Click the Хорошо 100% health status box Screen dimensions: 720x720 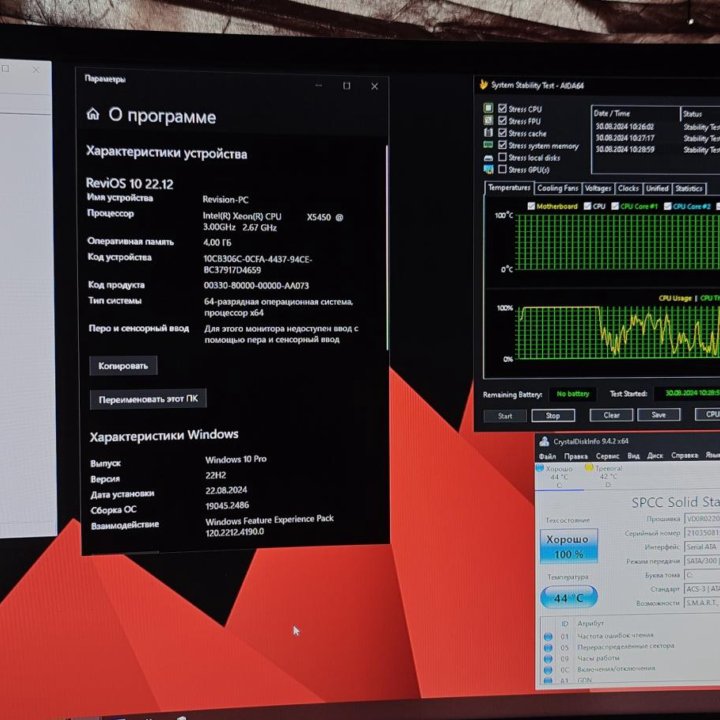569,546
